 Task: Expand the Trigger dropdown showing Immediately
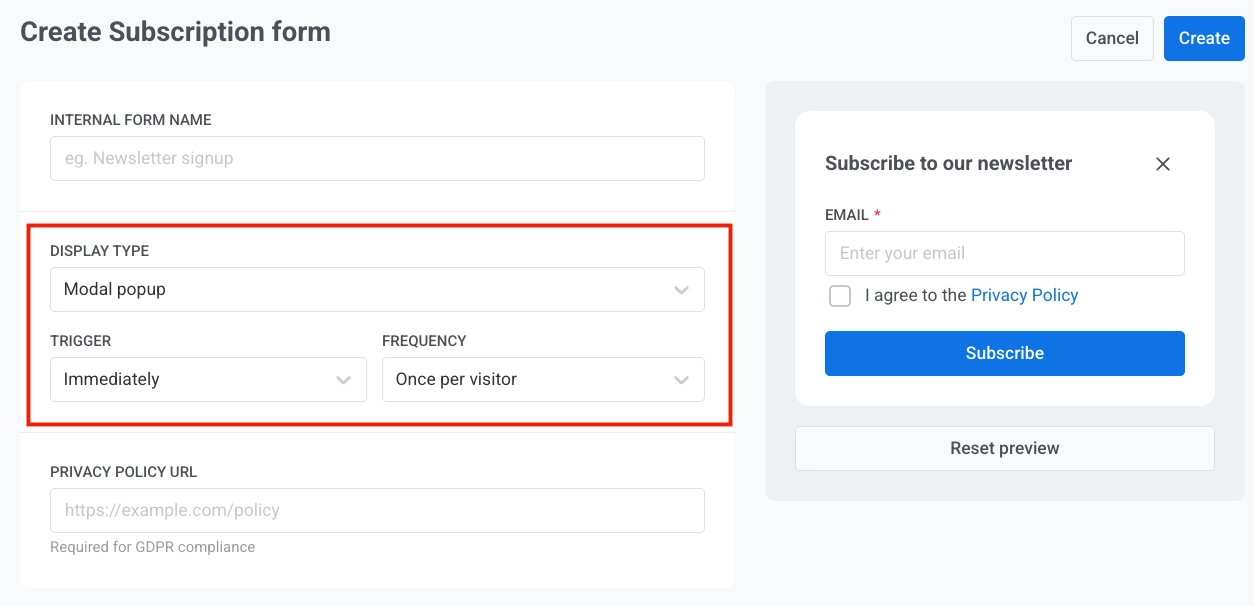coord(207,379)
